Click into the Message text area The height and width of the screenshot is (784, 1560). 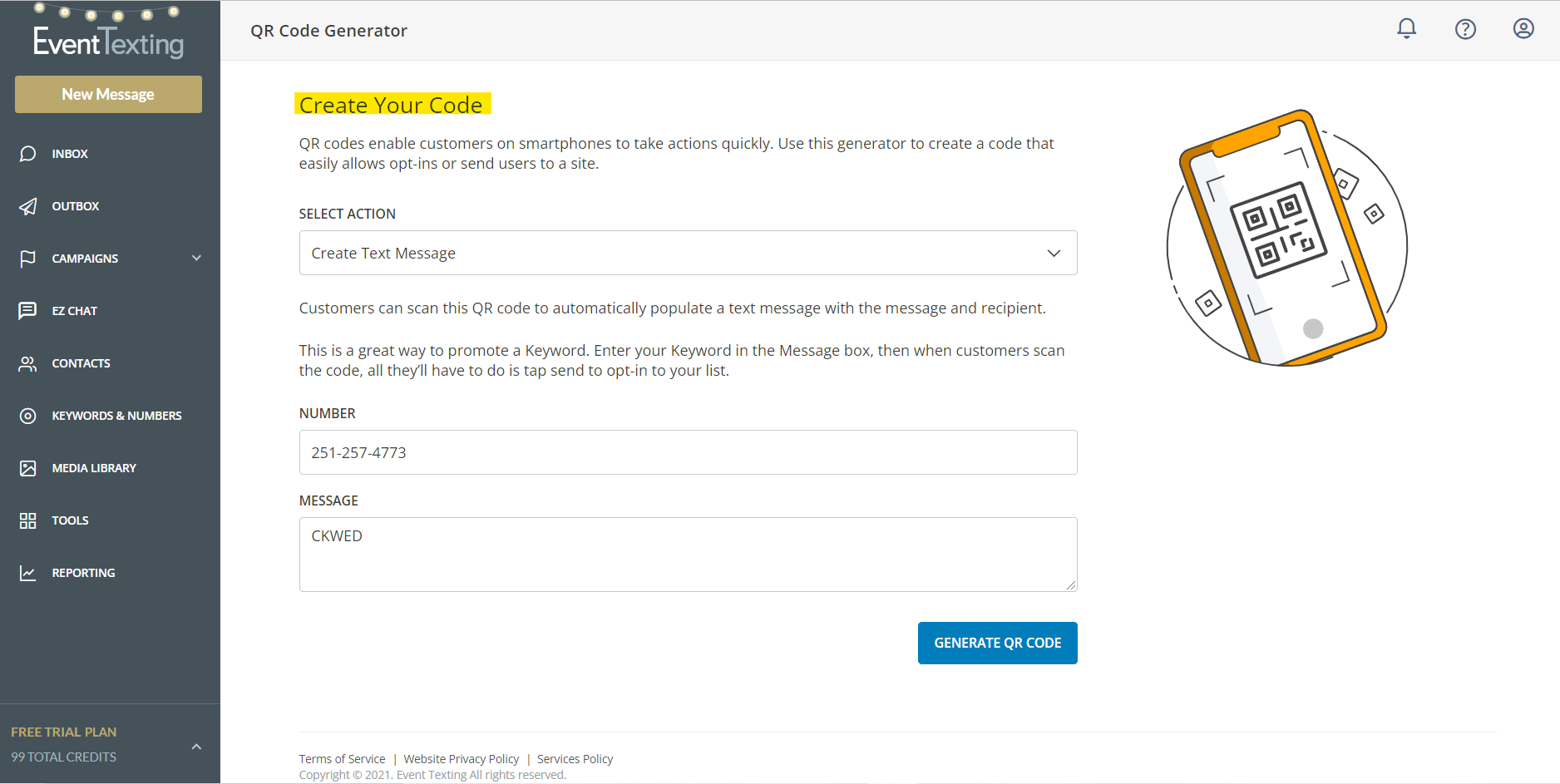click(688, 555)
